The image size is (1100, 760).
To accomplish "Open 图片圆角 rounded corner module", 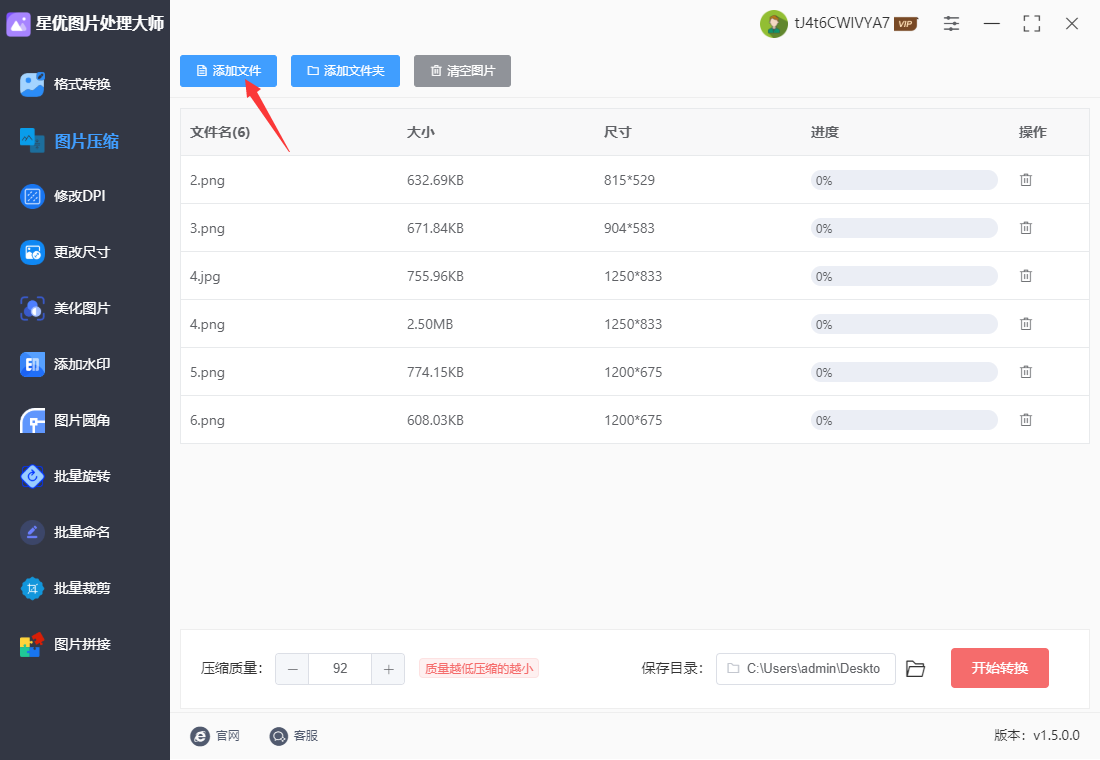I will pyautogui.click(x=65, y=420).
